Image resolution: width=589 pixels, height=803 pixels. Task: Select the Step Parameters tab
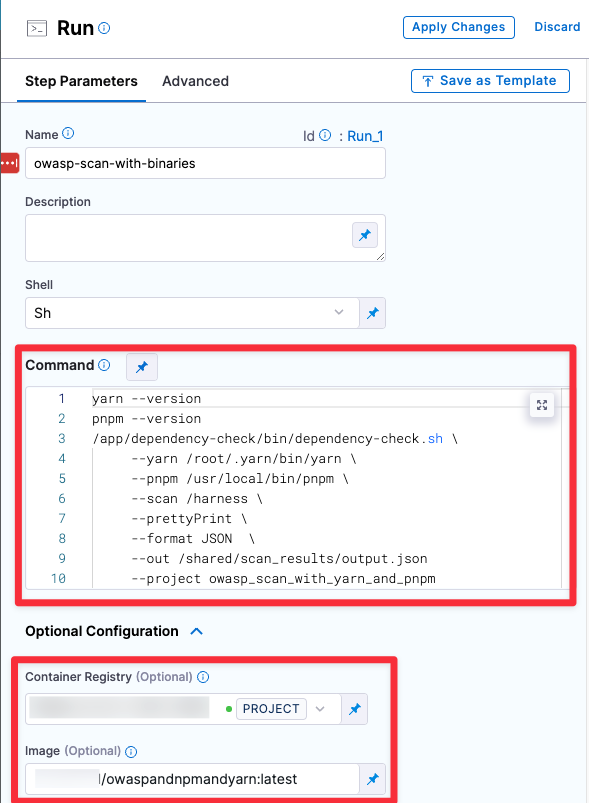pos(81,81)
